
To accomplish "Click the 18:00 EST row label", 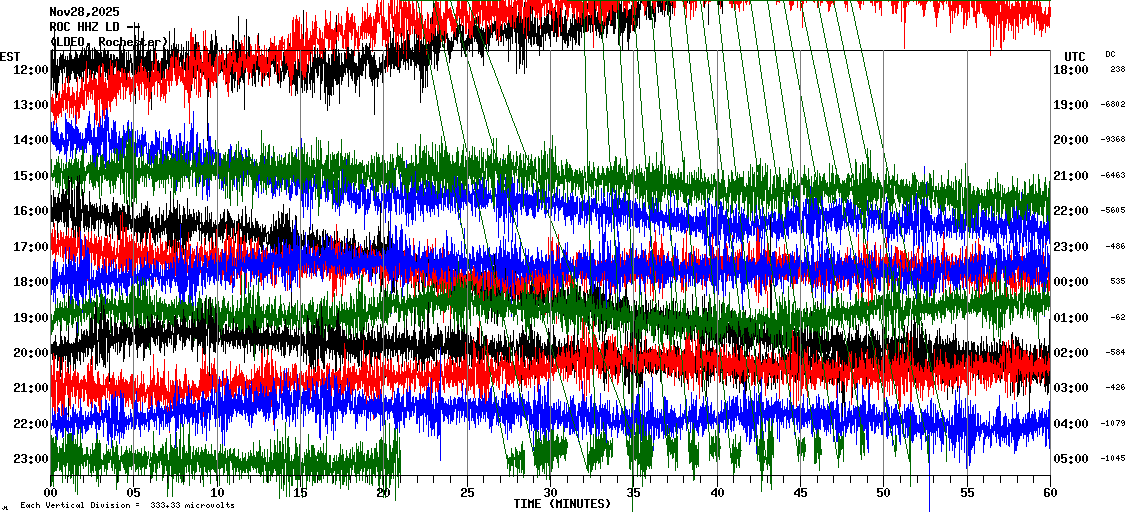I will point(32,282).
